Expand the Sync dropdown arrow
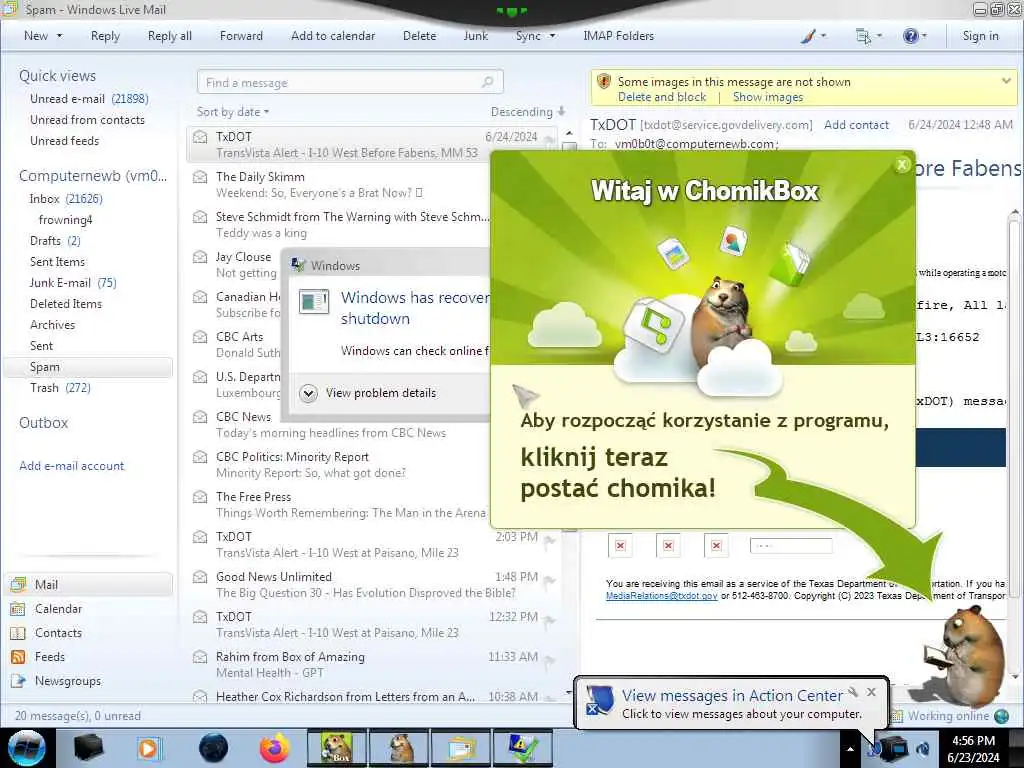This screenshot has height=768, width=1024. coord(552,36)
